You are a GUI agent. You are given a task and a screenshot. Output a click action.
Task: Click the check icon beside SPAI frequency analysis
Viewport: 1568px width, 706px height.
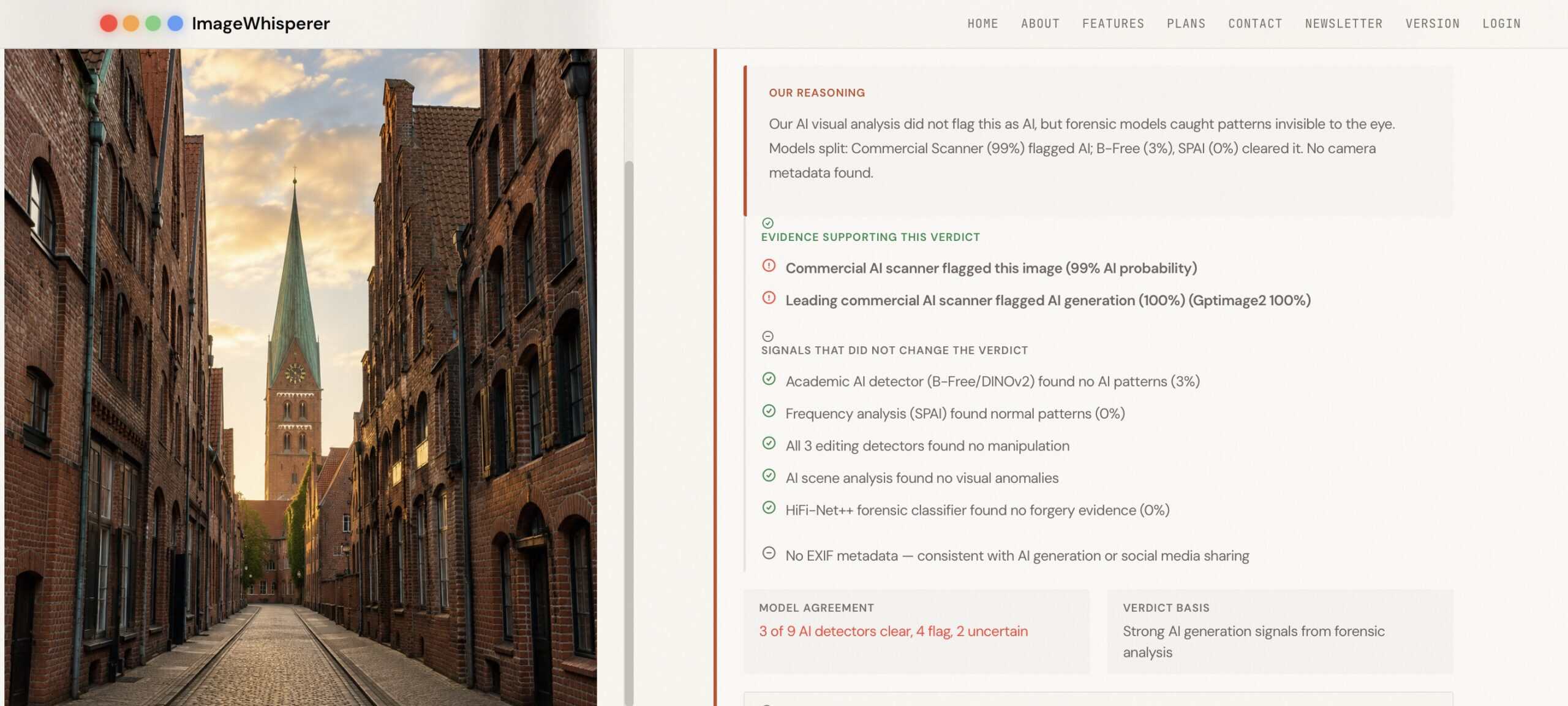click(769, 411)
